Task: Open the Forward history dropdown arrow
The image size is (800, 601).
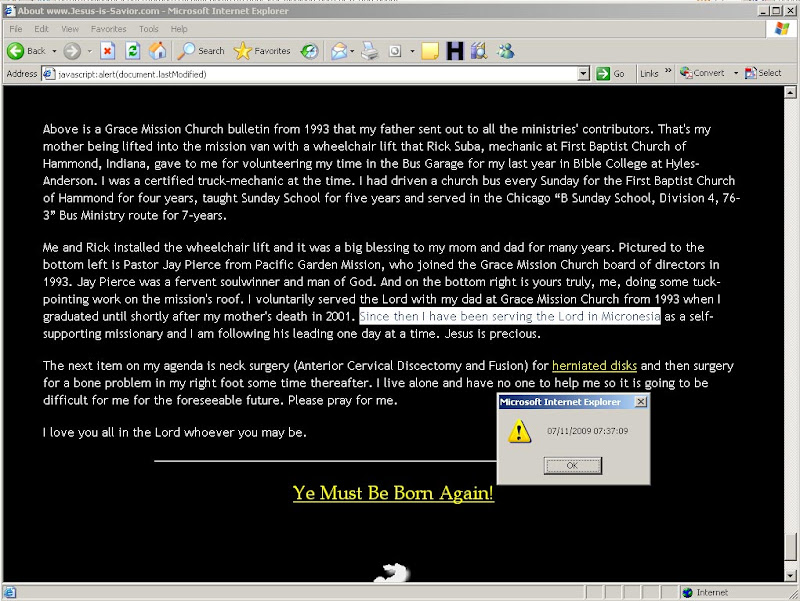Action: [90, 51]
